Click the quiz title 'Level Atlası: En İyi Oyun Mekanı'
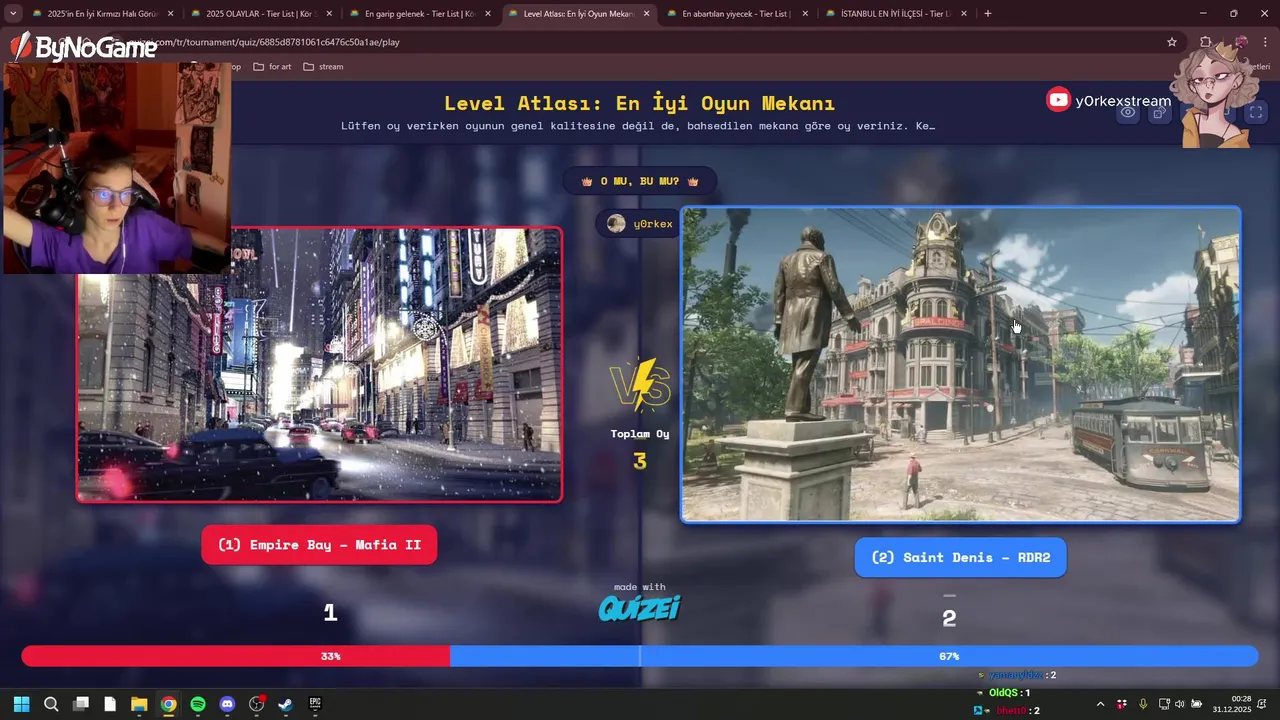This screenshot has width=1280, height=720. [x=640, y=103]
